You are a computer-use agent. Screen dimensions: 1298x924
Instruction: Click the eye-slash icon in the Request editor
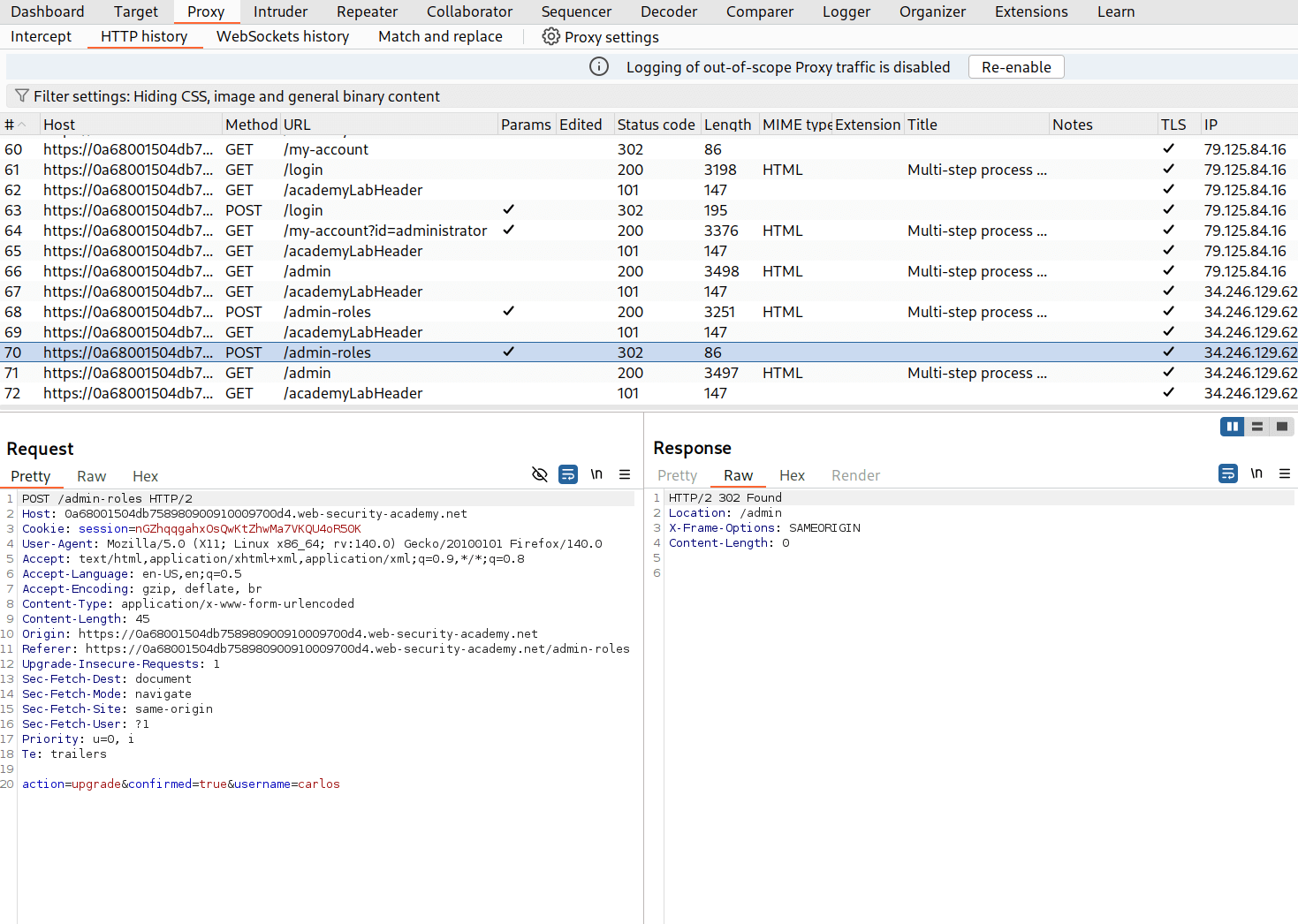[x=540, y=474]
